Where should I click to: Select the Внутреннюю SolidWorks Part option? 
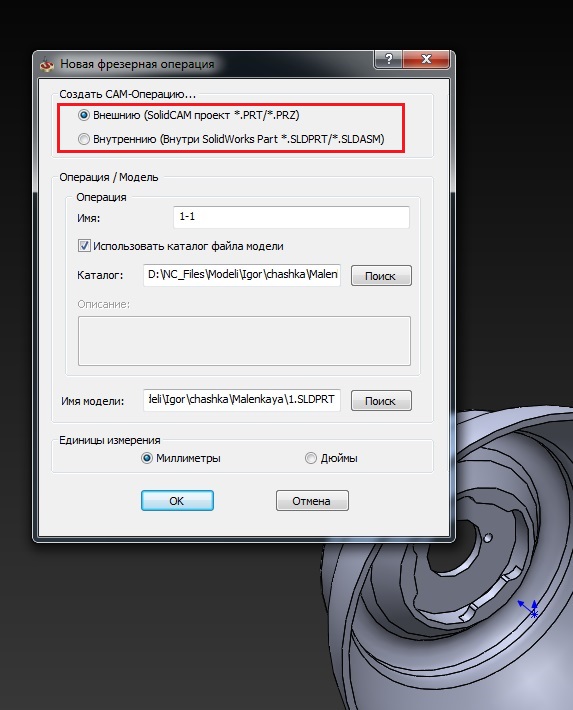83,139
